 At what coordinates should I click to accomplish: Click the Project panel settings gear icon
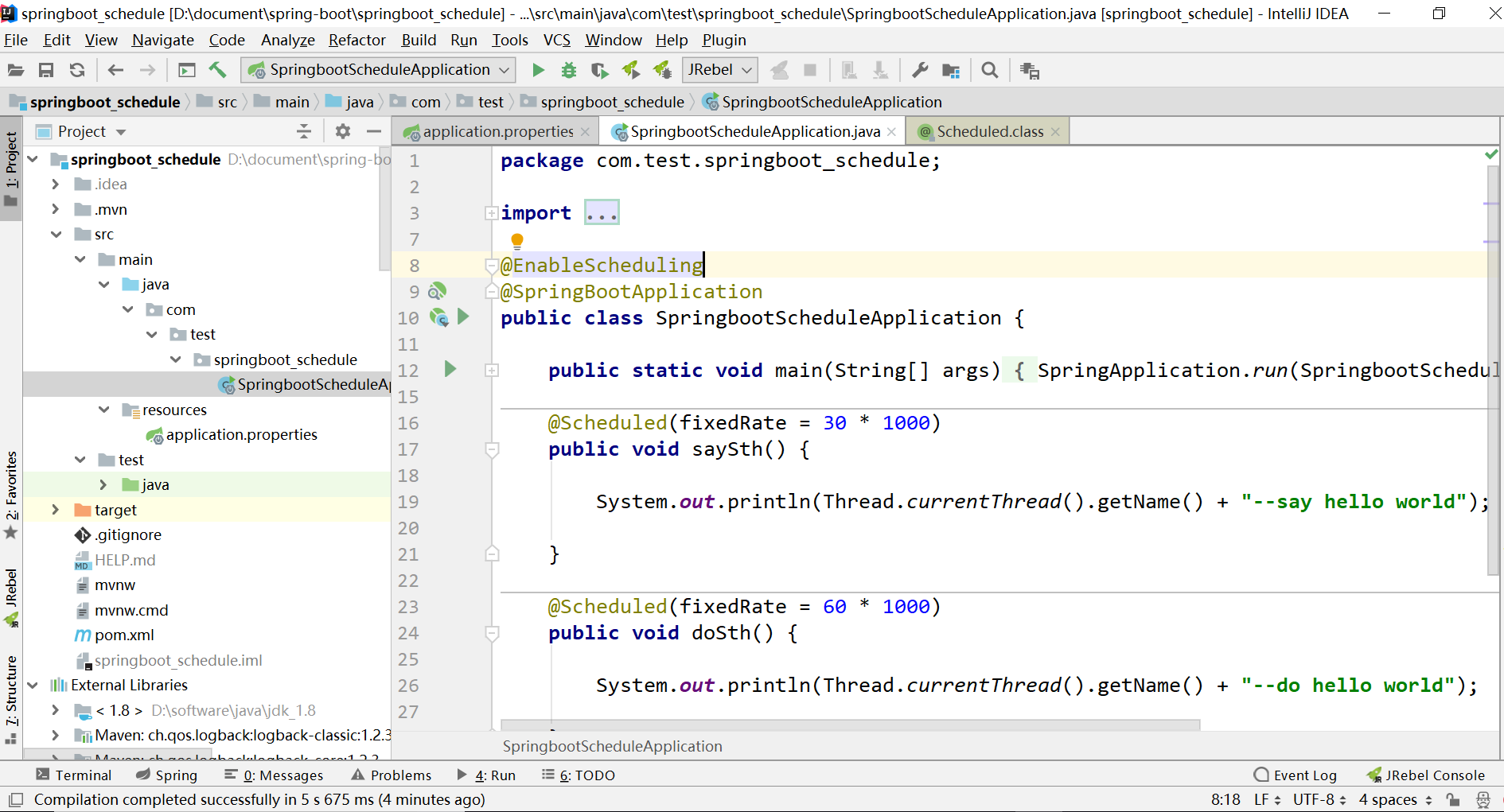pyautogui.click(x=342, y=131)
